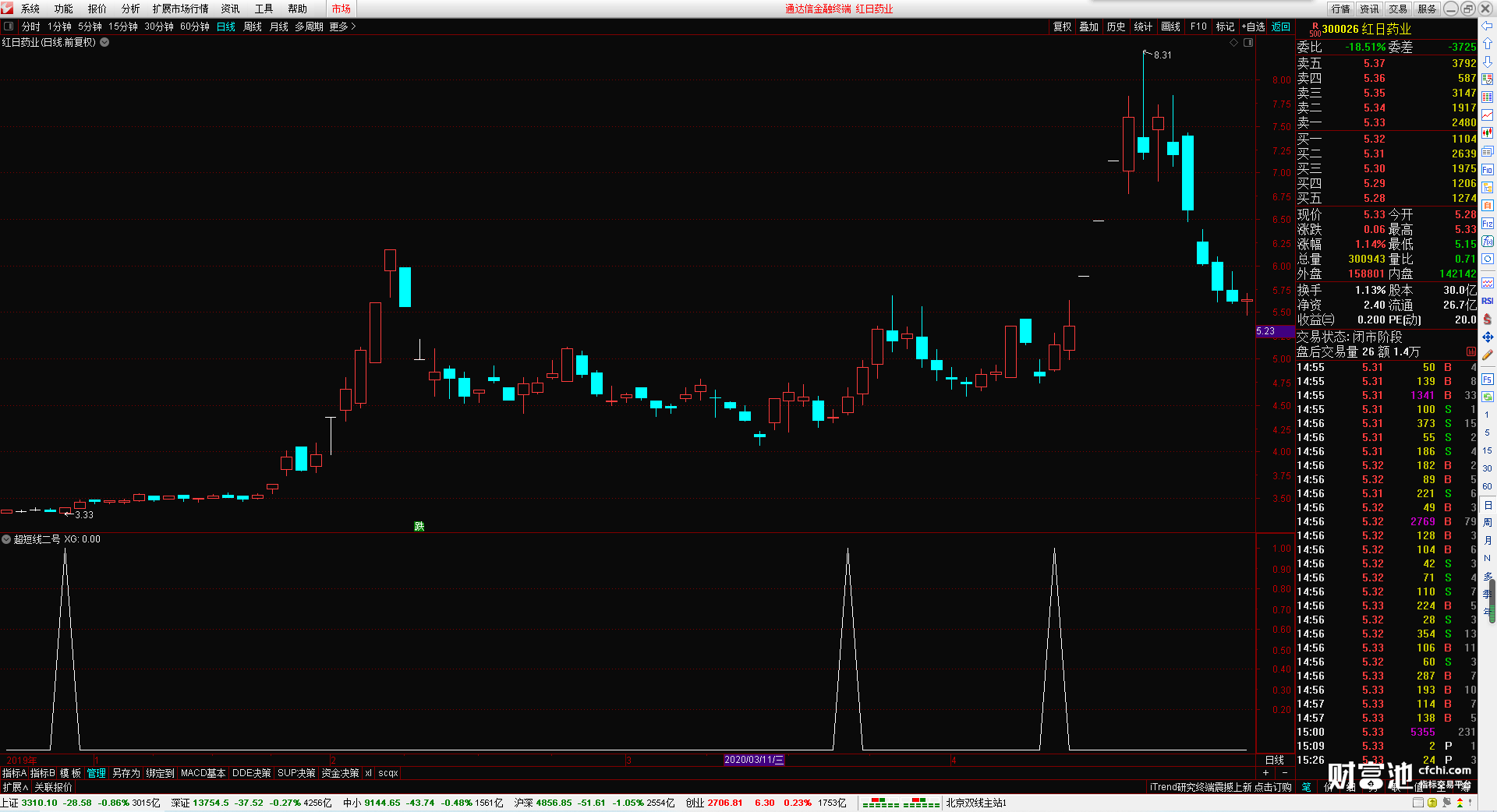Viewport: 1497px width, 812px height.
Task: Click the 行情 button at top right
Action: [1341, 9]
